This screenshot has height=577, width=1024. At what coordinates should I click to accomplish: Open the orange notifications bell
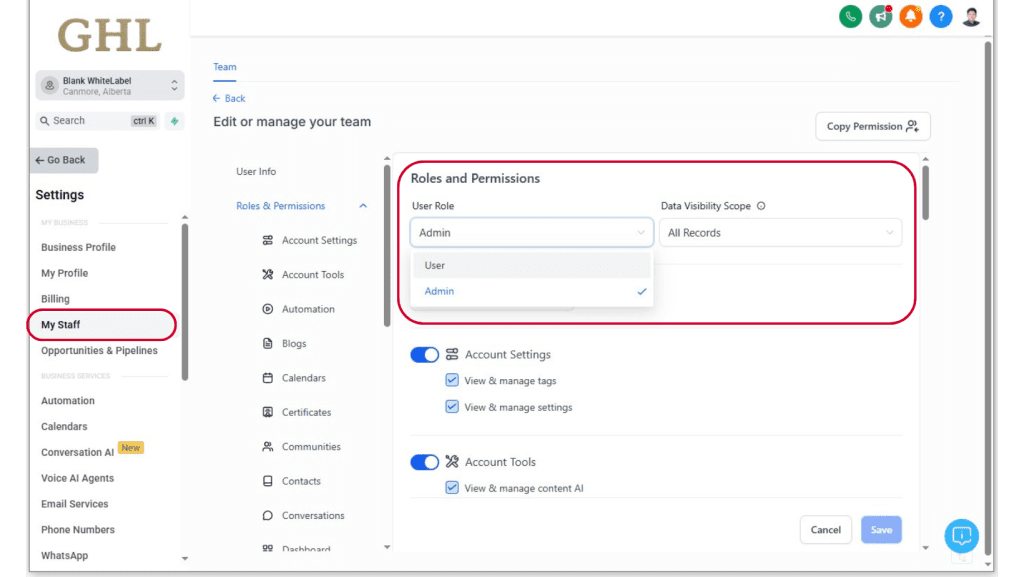click(910, 16)
